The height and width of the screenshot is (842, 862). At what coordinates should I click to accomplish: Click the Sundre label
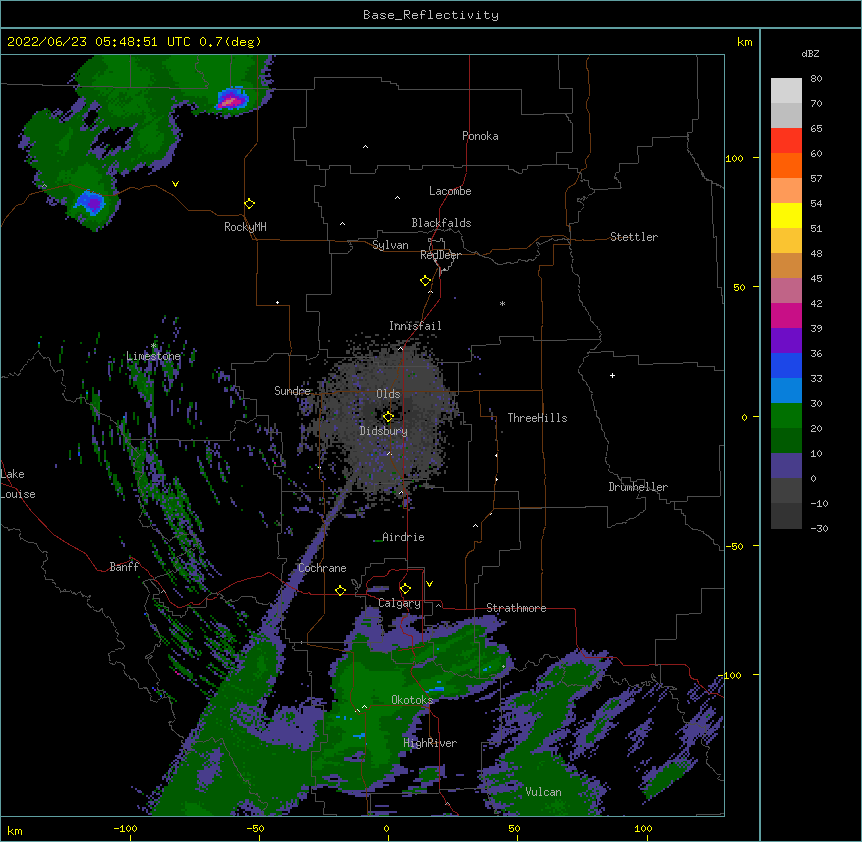coord(292,391)
